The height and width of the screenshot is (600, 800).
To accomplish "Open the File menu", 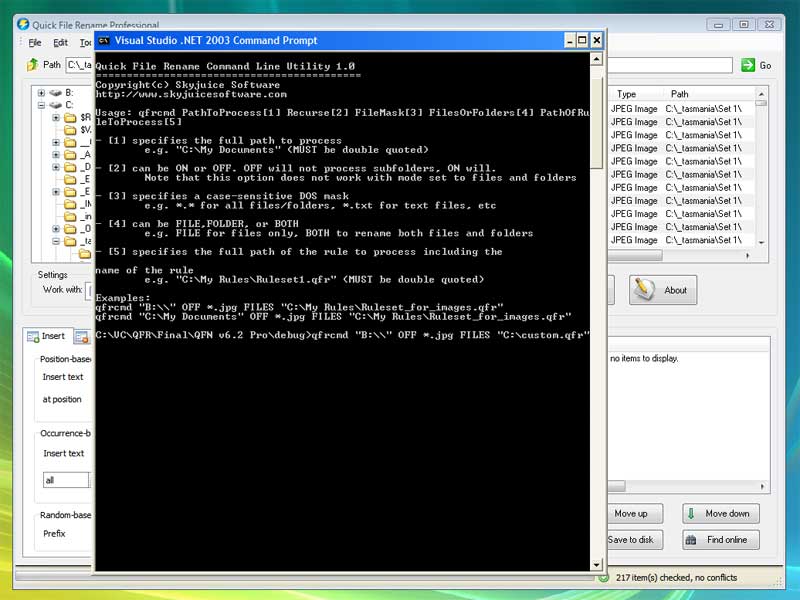I will (35, 43).
